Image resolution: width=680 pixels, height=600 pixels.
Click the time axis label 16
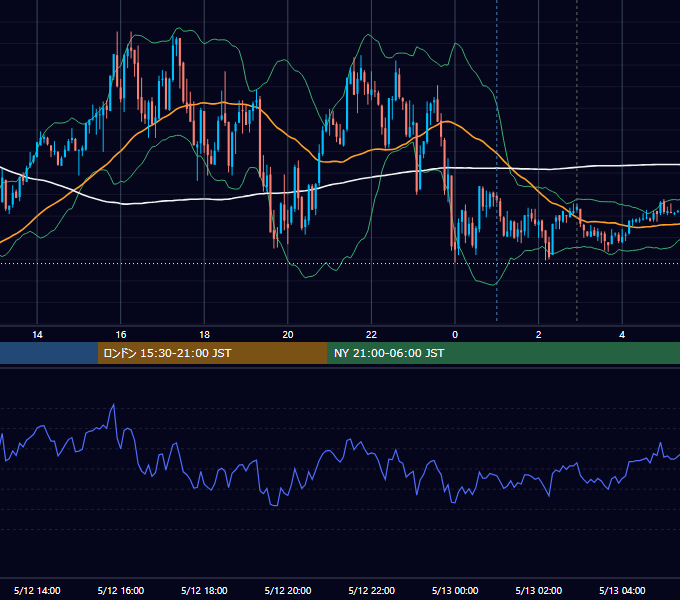click(121, 335)
